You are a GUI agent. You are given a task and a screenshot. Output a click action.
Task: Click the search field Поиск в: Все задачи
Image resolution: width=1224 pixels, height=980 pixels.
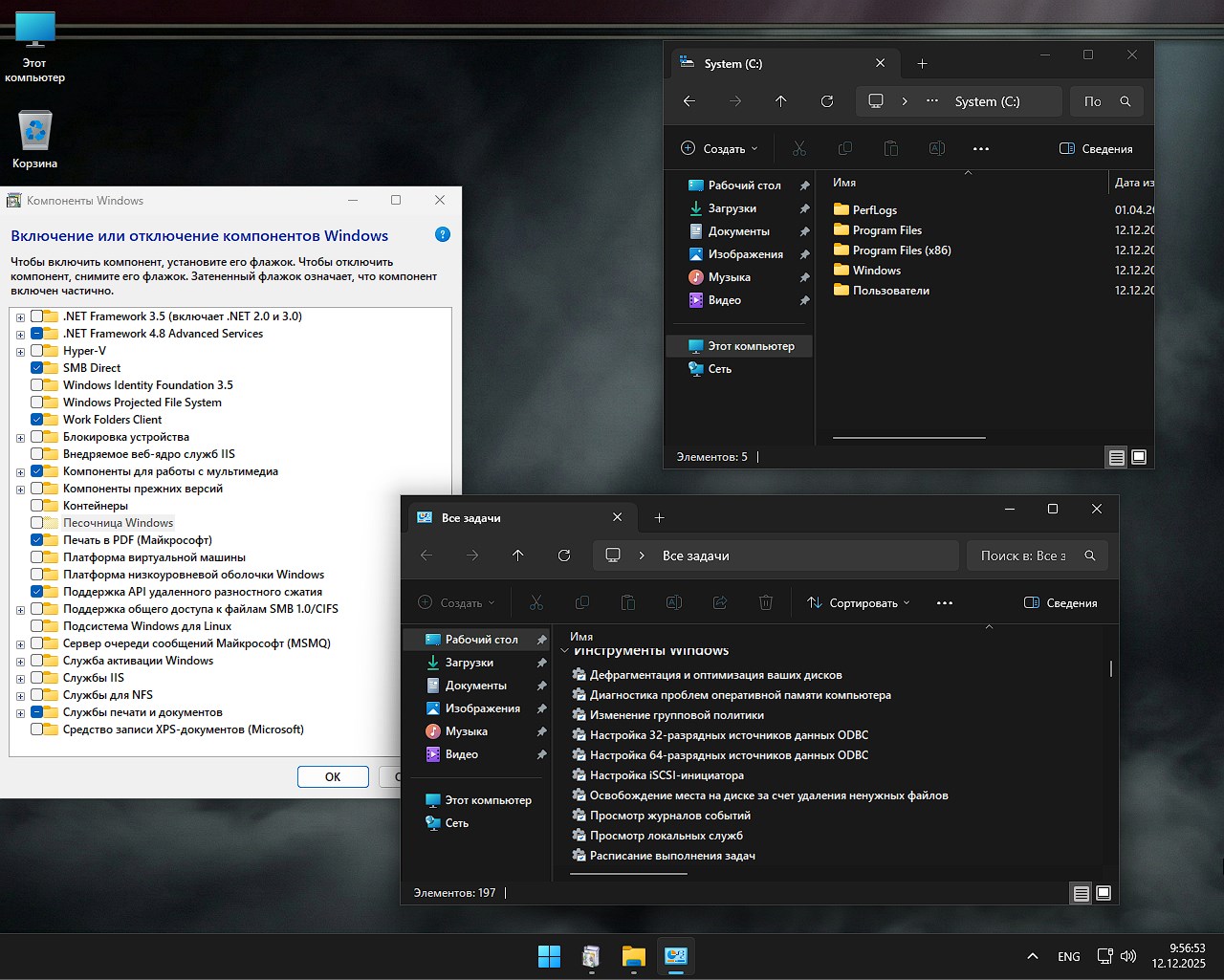1023,555
